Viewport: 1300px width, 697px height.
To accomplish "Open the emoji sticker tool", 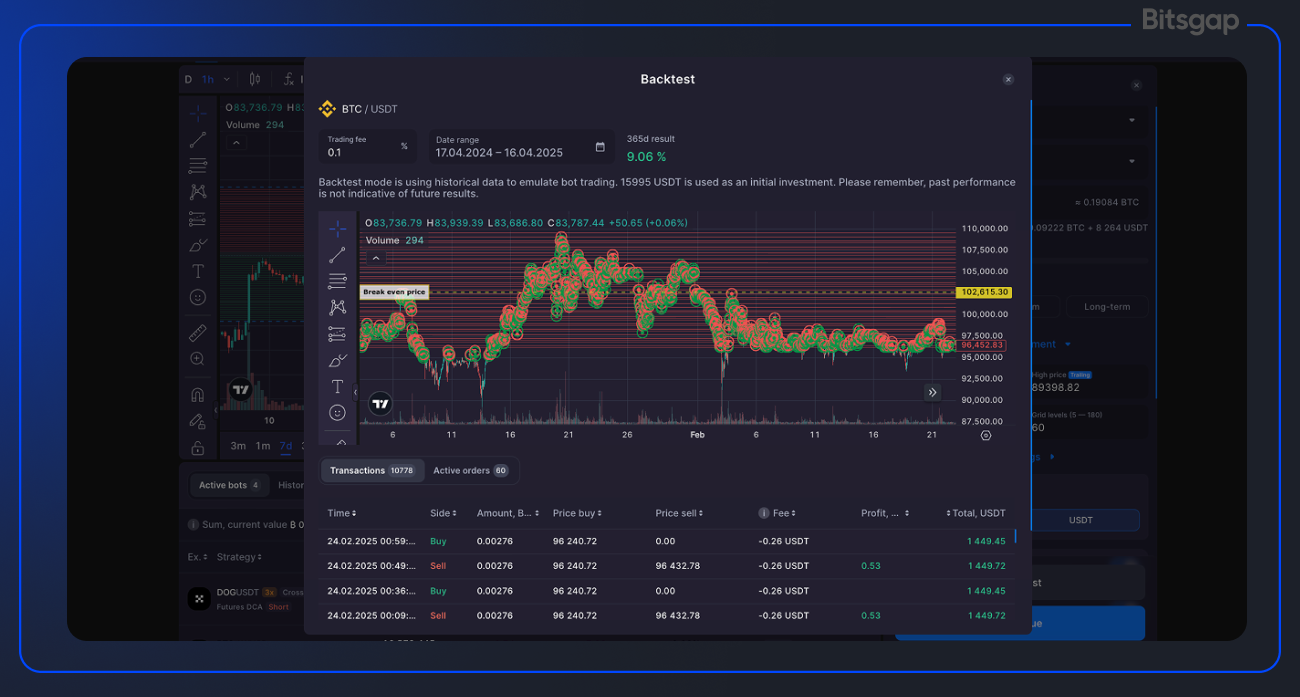I will pyautogui.click(x=337, y=410).
